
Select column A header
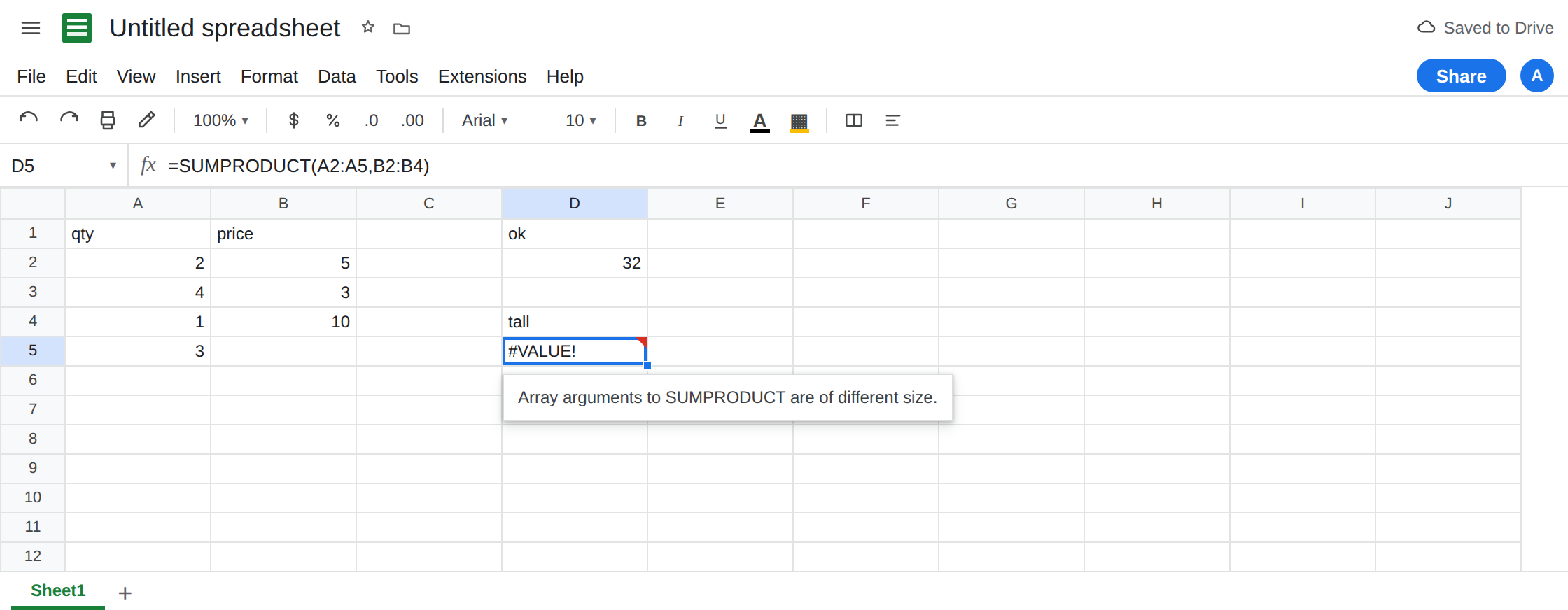138,204
